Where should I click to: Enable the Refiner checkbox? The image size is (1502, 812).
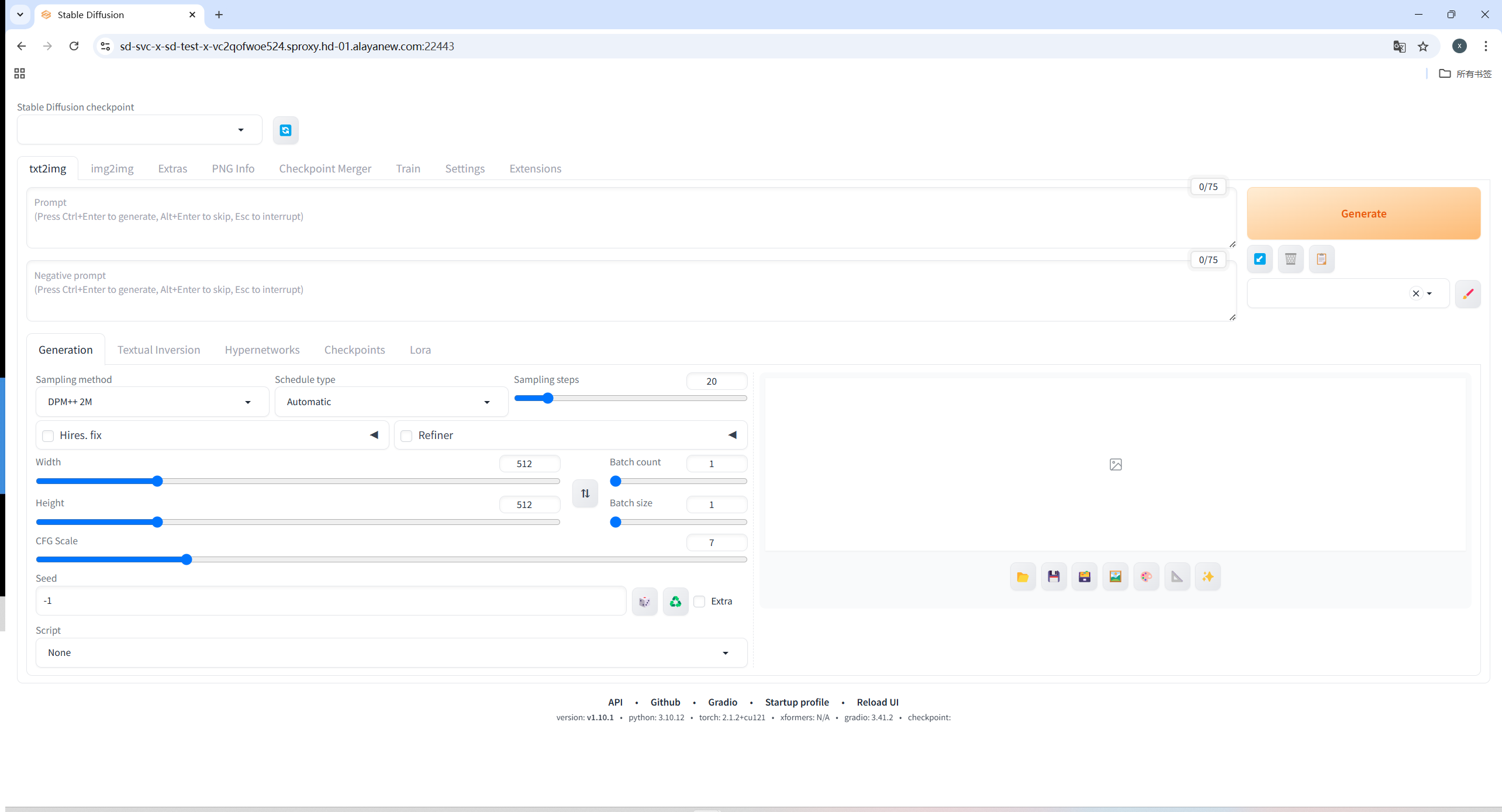[407, 436]
